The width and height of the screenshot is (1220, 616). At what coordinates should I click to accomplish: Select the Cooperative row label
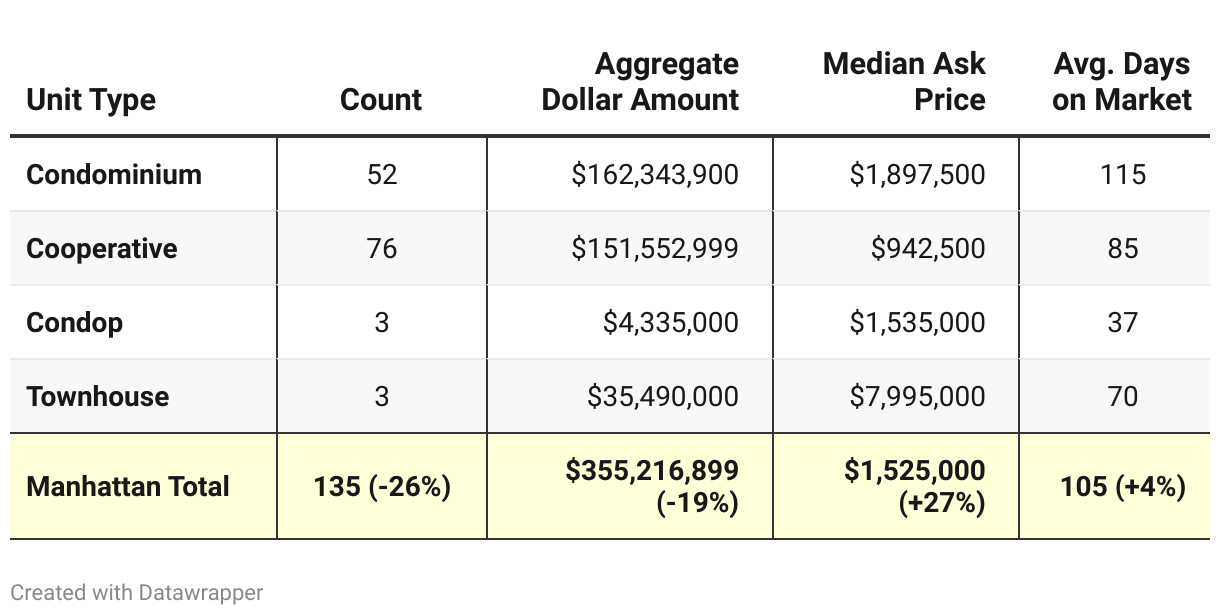102,248
